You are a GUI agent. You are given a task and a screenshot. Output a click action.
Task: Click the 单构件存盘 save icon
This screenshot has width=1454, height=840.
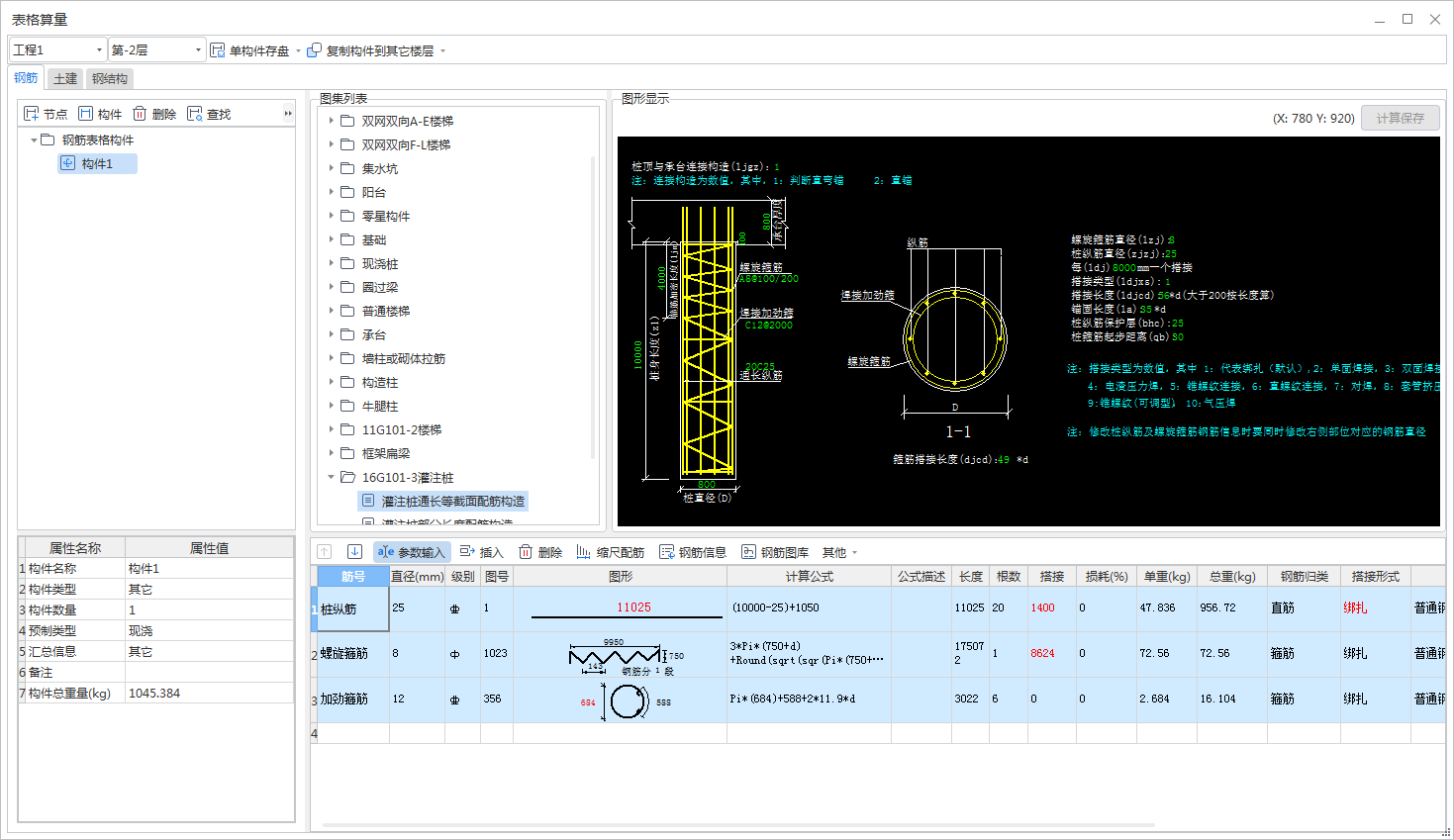click(217, 50)
